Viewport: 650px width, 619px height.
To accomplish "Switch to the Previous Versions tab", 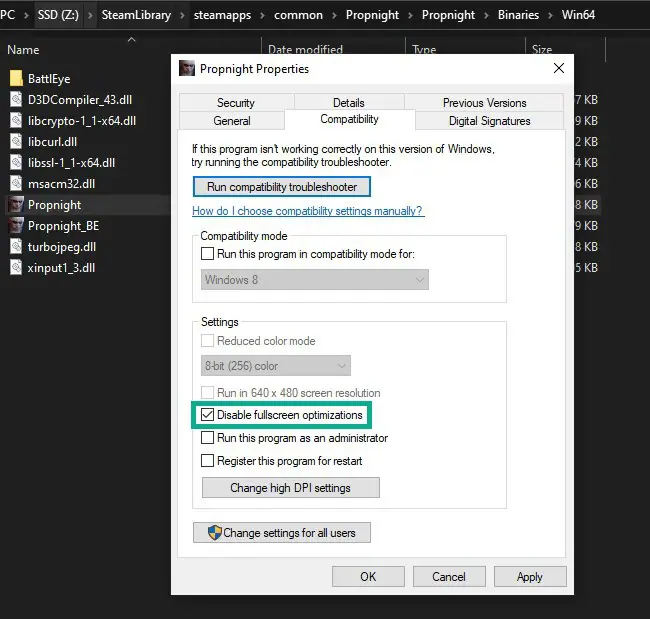I will pos(484,102).
